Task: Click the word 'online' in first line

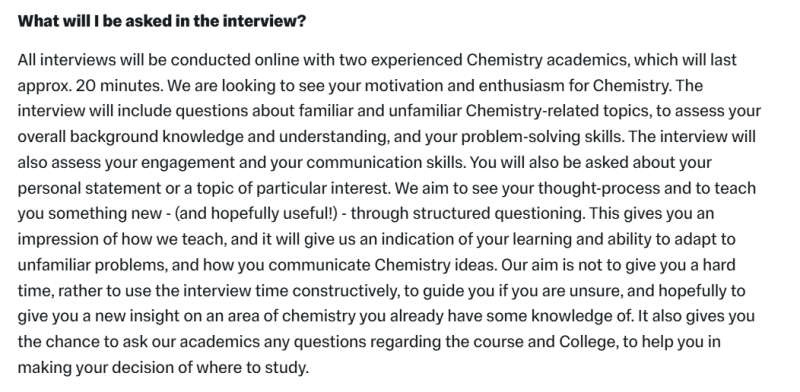Action: [x=277, y=60]
